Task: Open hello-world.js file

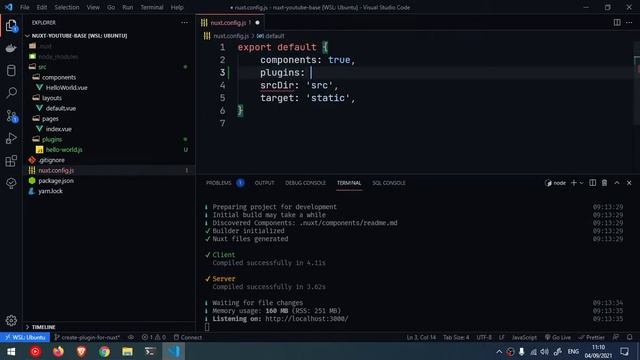Action: click(64, 150)
